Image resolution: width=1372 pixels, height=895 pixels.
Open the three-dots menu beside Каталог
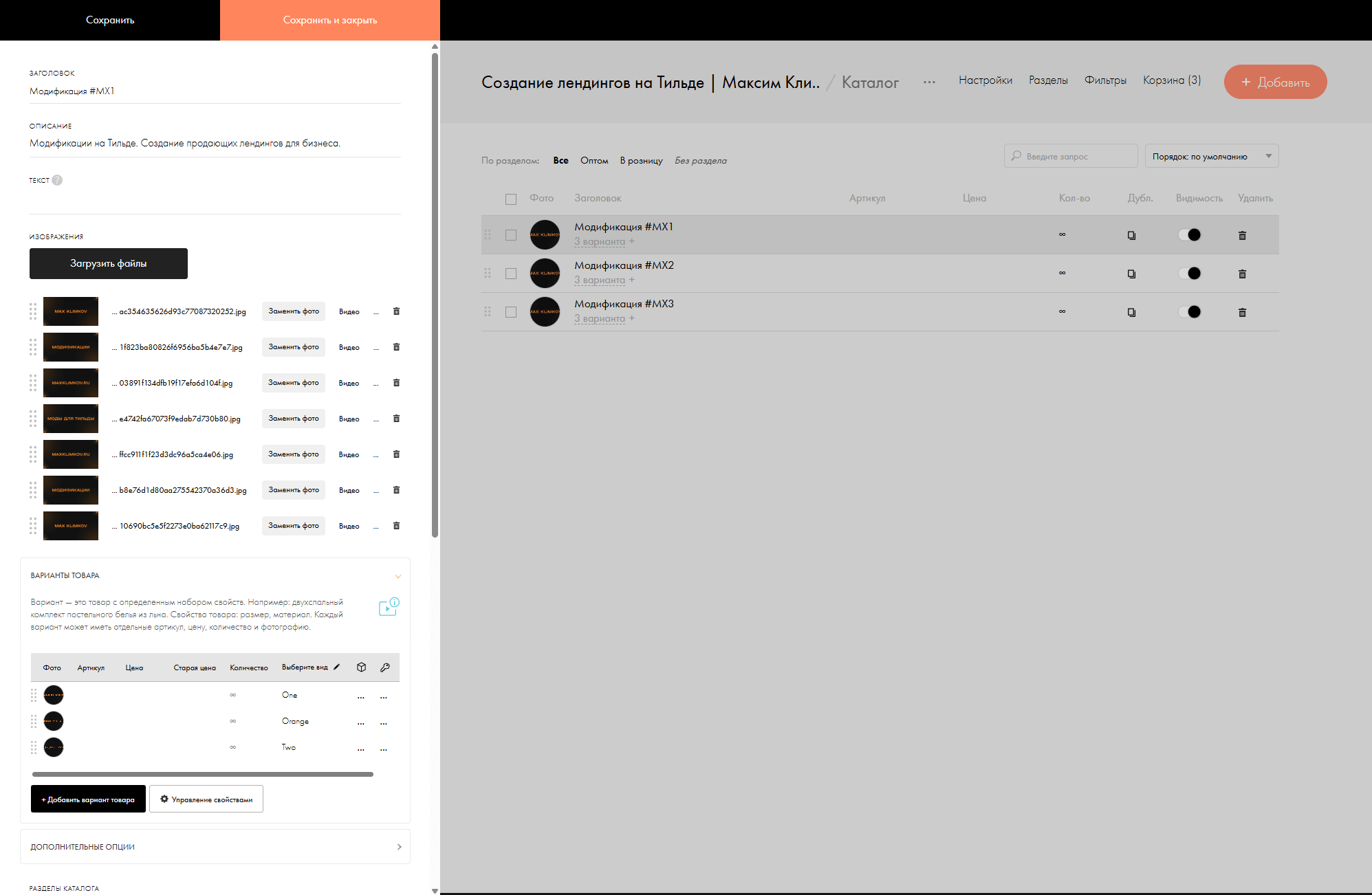tap(929, 82)
